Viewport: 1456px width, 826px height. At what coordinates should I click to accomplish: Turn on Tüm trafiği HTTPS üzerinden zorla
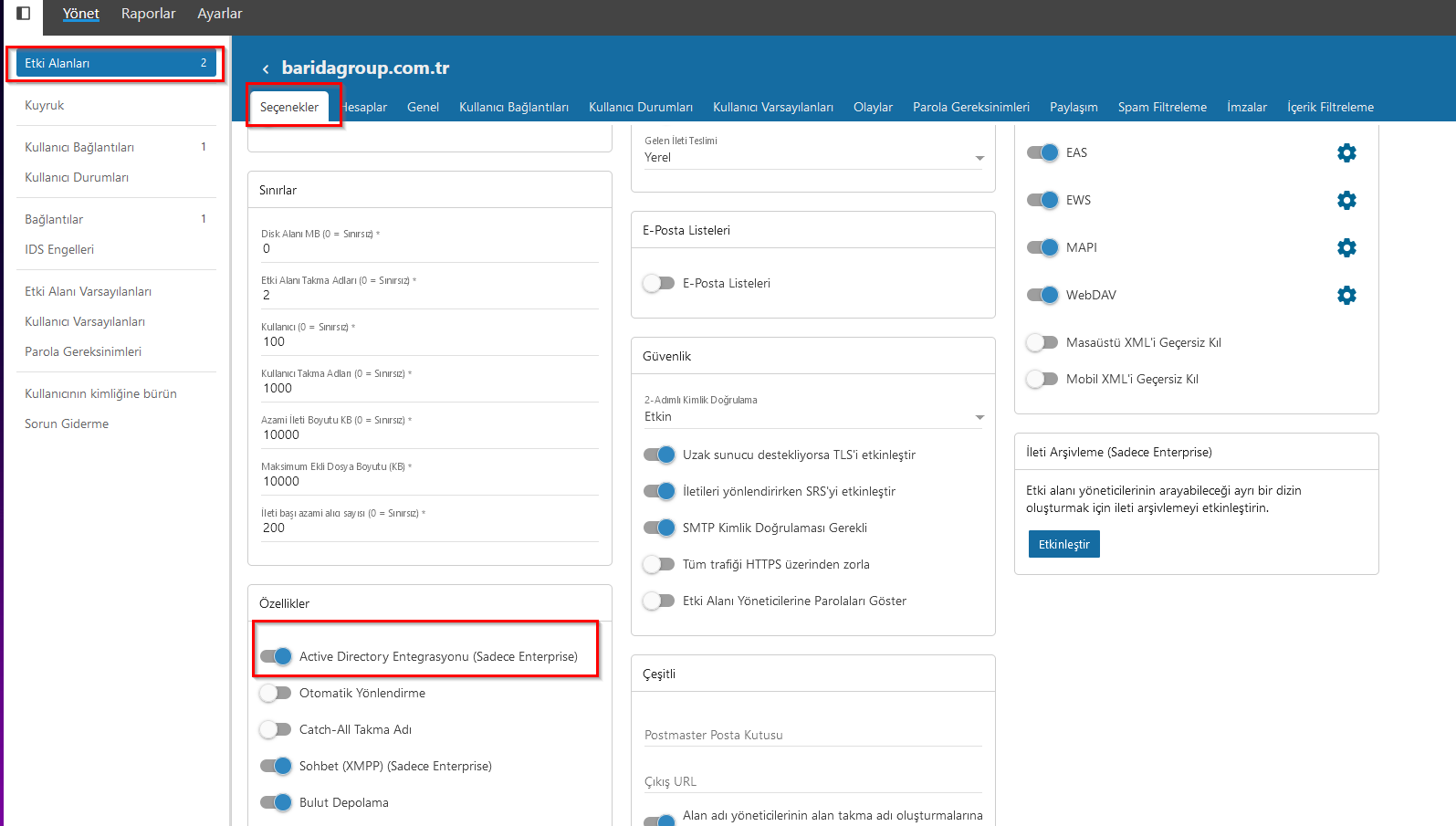657,565
